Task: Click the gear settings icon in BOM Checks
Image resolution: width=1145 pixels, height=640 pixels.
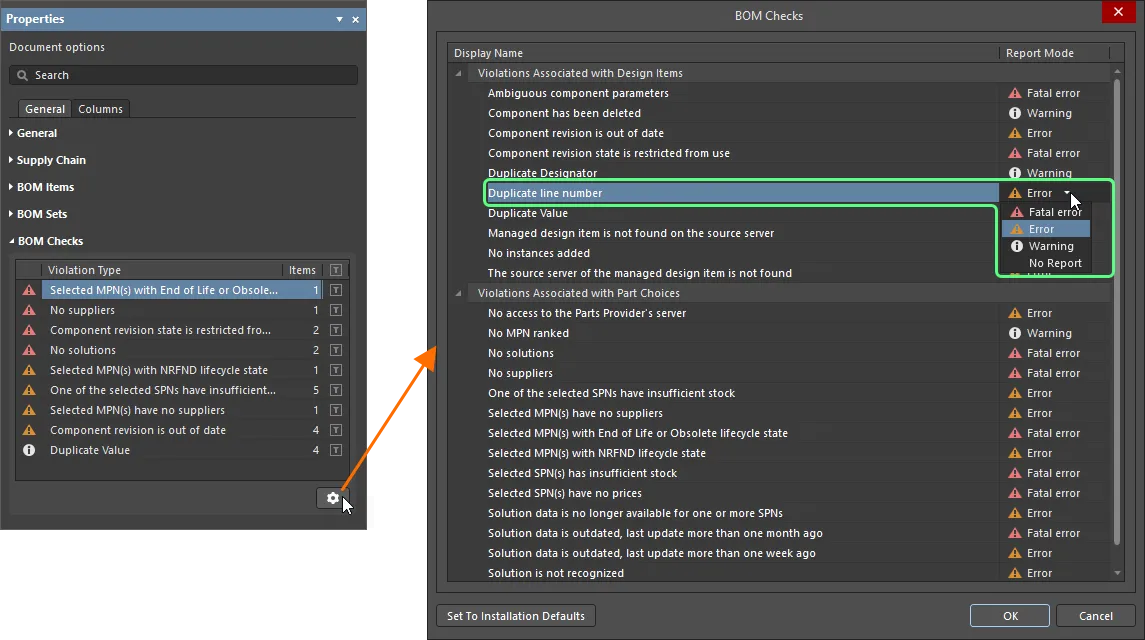Action: (x=332, y=498)
